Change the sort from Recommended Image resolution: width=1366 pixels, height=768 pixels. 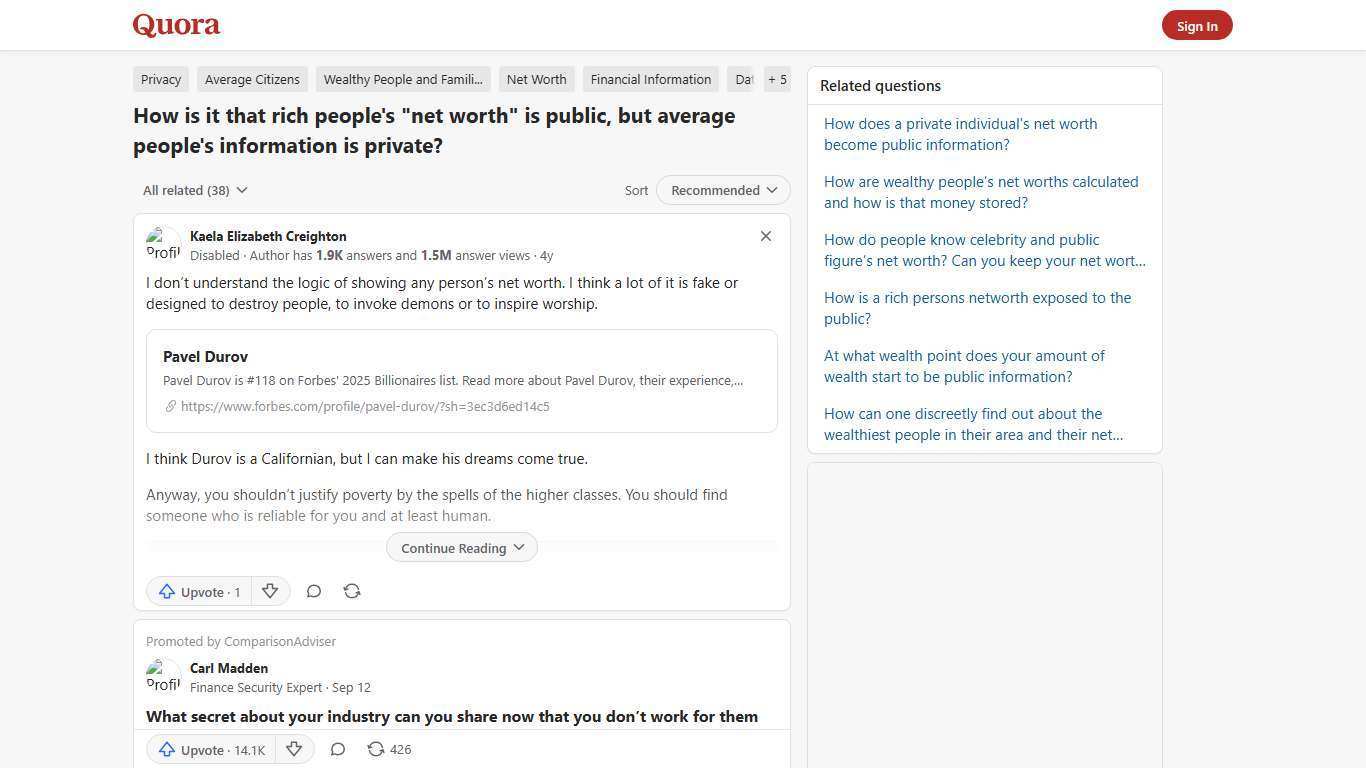722,190
